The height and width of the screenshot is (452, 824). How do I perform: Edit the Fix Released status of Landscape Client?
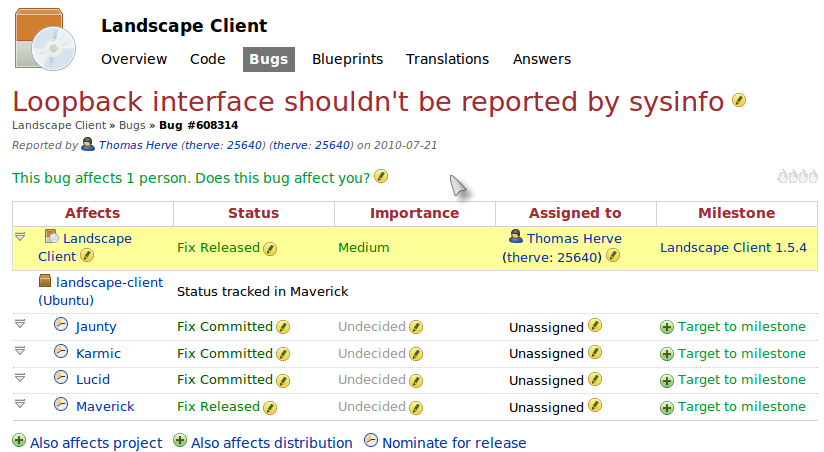[x=270, y=248]
